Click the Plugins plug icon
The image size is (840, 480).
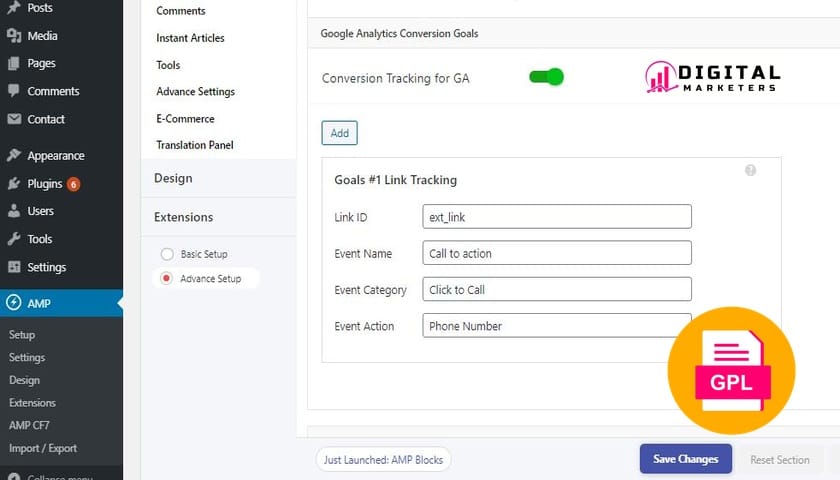point(14,184)
